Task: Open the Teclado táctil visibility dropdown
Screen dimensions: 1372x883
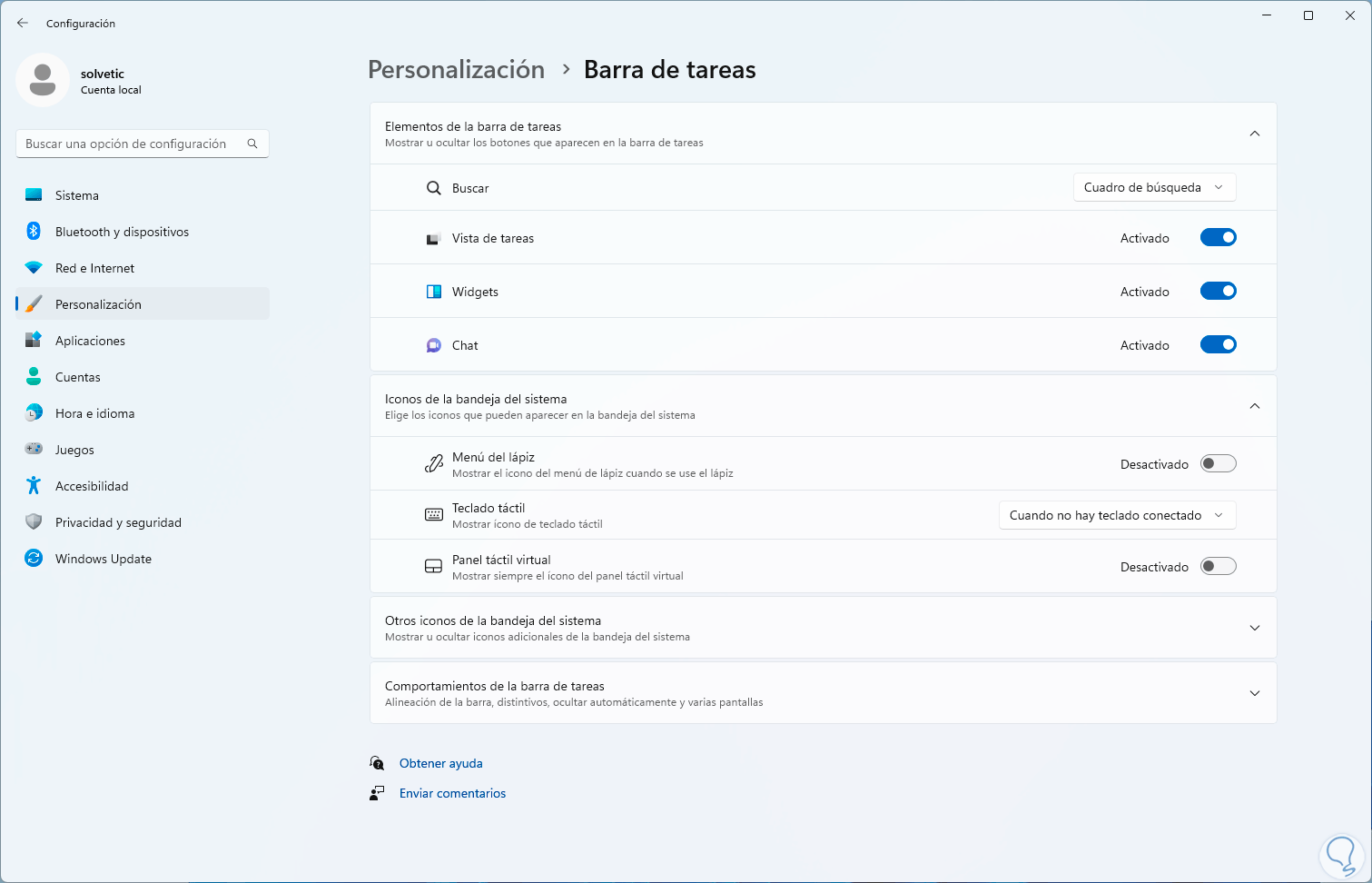Action: coord(1117,515)
